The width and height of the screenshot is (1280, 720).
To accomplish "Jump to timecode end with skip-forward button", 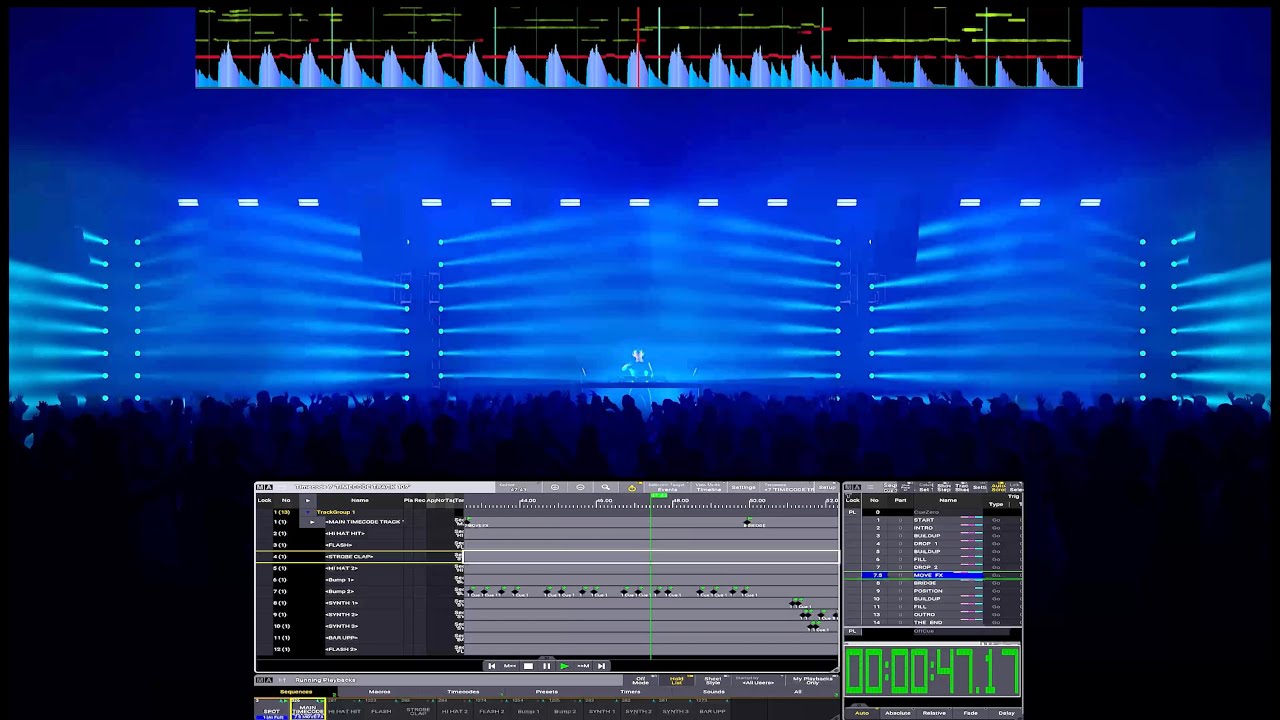I will click(601, 666).
